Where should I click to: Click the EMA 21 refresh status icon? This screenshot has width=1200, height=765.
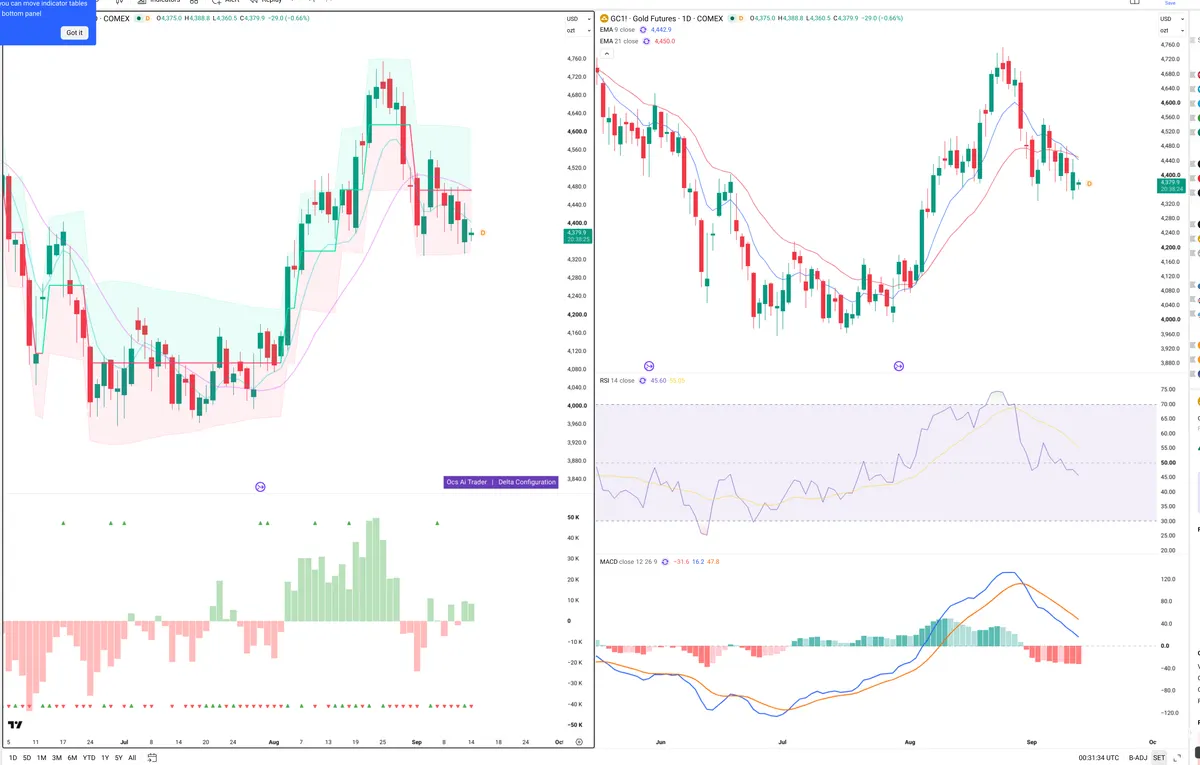click(x=646, y=41)
